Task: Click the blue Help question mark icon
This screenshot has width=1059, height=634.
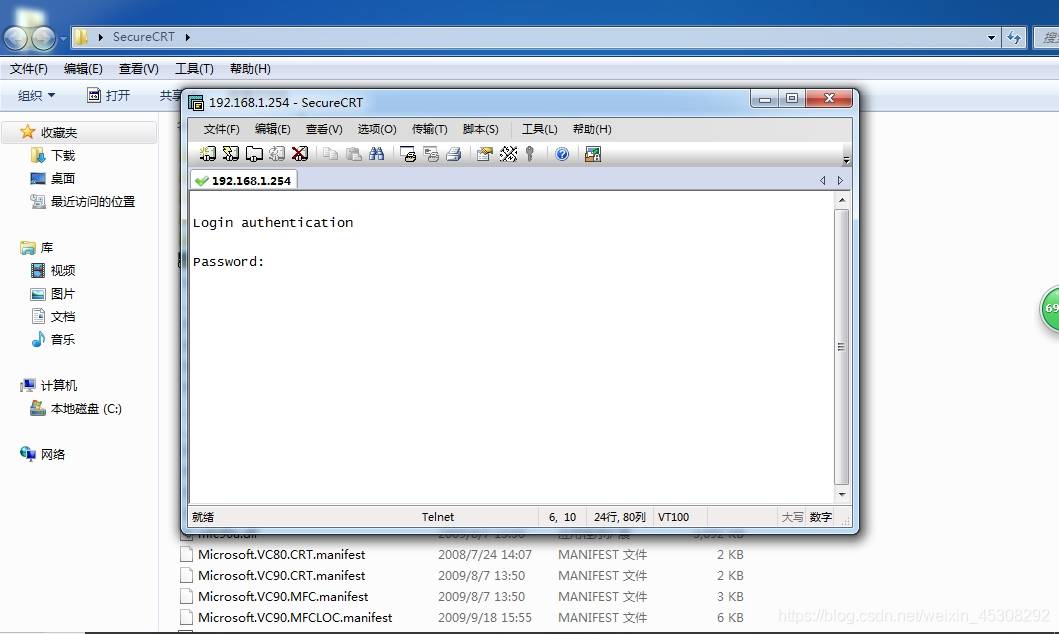Action: 562,154
